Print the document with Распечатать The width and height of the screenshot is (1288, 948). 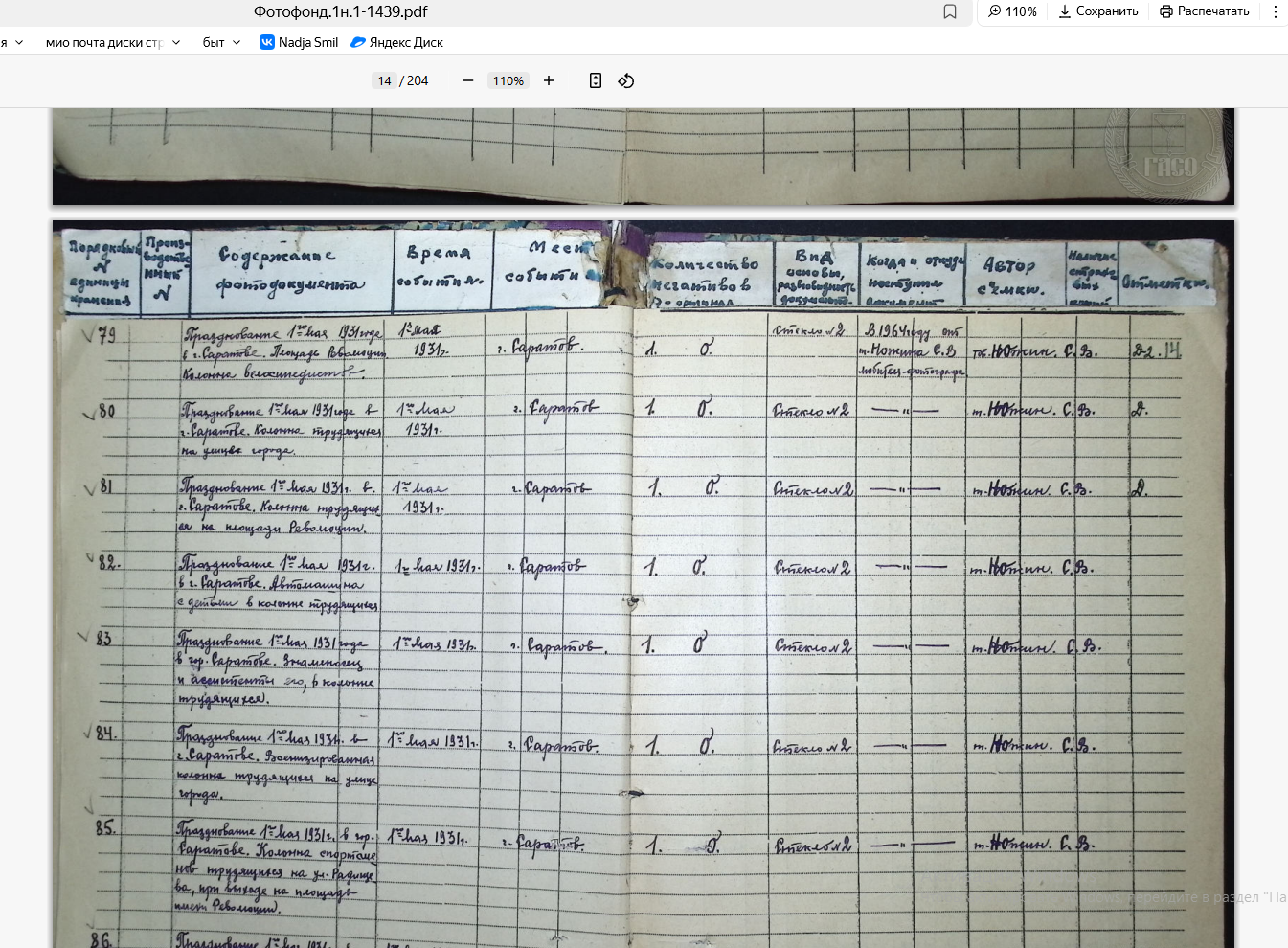pos(1204,11)
